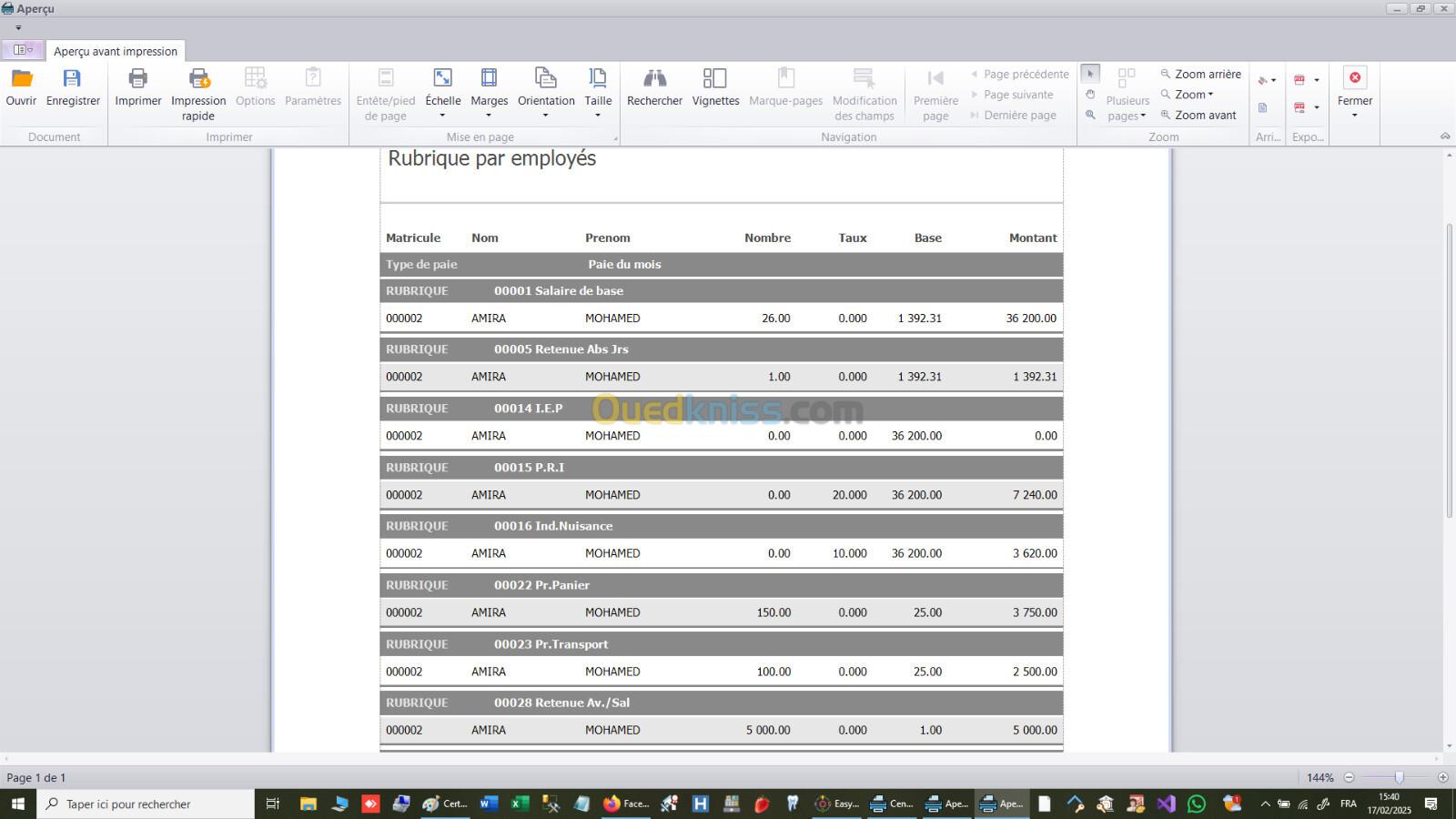Click the Enregistrer save icon
The image size is (1456, 819).
click(x=72, y=79)
